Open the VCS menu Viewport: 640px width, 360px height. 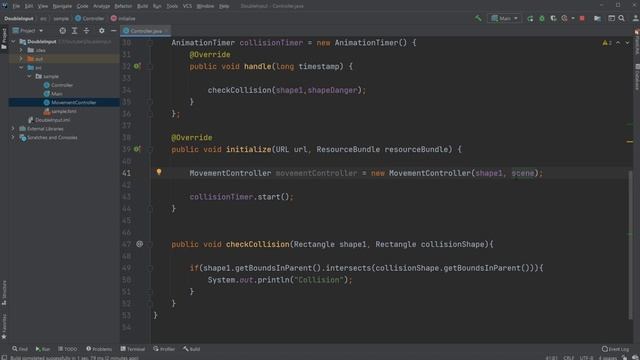(x=187, y=6)
